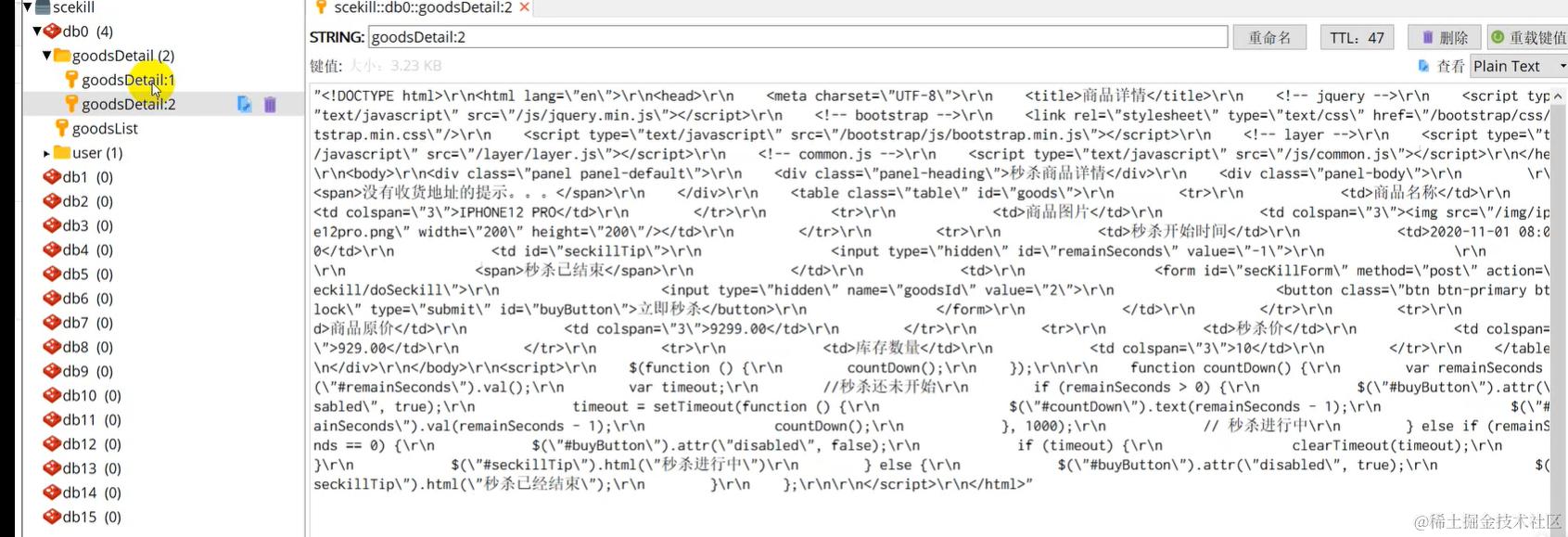Image resolution: width=1568 pixels, height=537 pixels.
Task: Select the db8 (0) label
Action: (87, 347)
